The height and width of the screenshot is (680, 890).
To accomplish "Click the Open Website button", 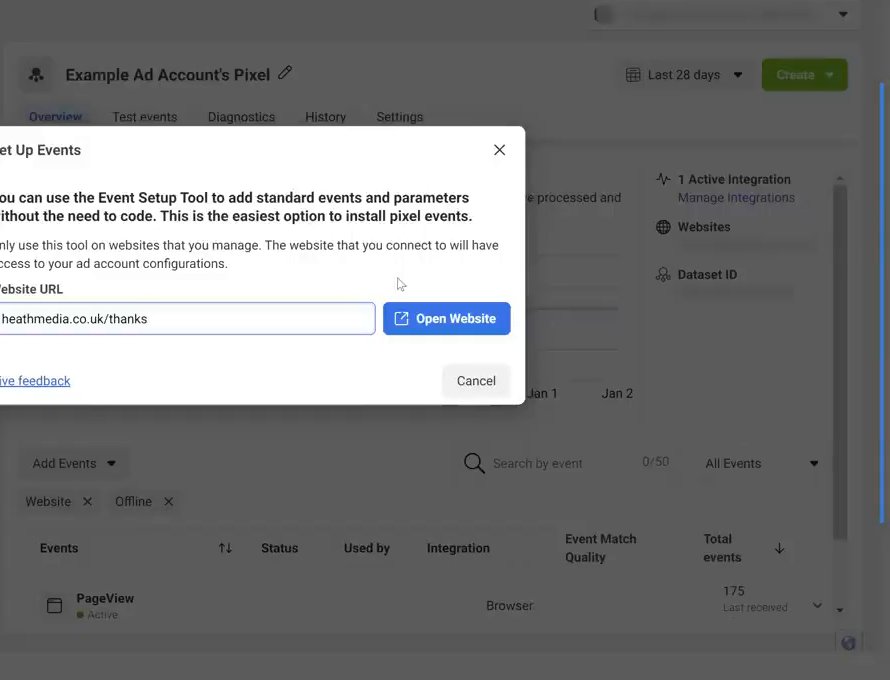I will (447, 318).
